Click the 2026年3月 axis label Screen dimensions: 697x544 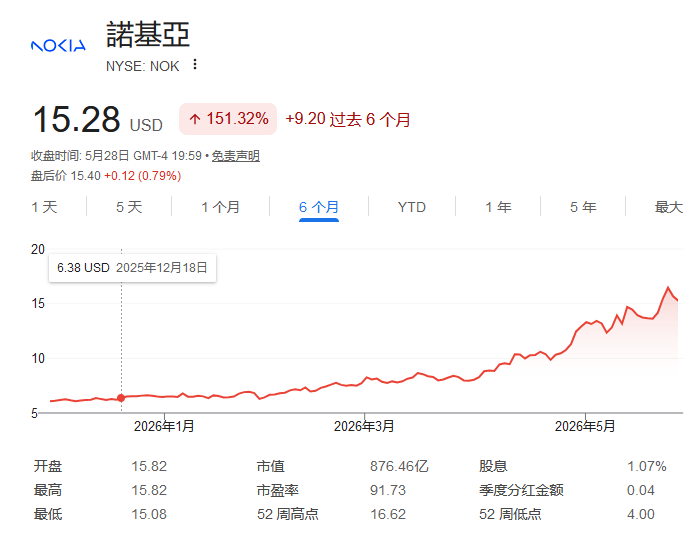point(364,426)
